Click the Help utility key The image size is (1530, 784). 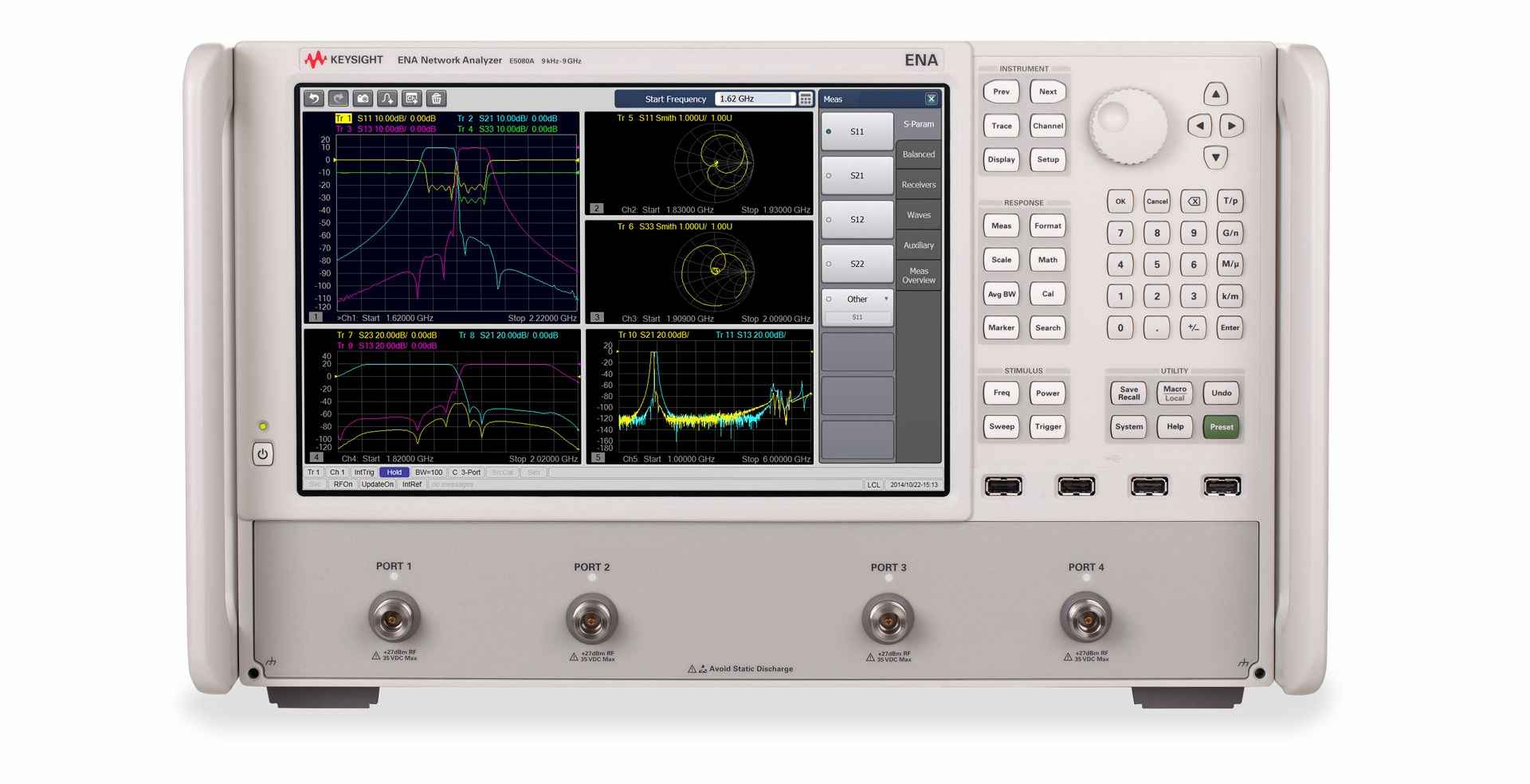1175,427
